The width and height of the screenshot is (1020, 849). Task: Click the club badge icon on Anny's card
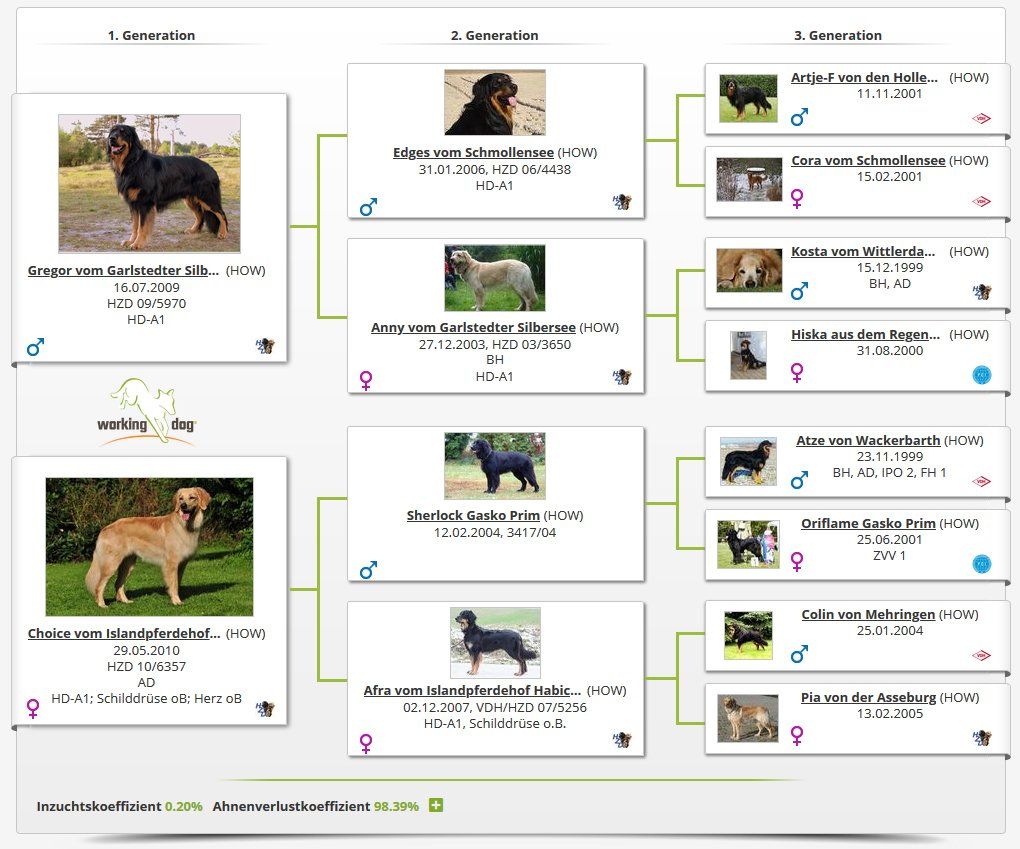(x=622, y=377)
